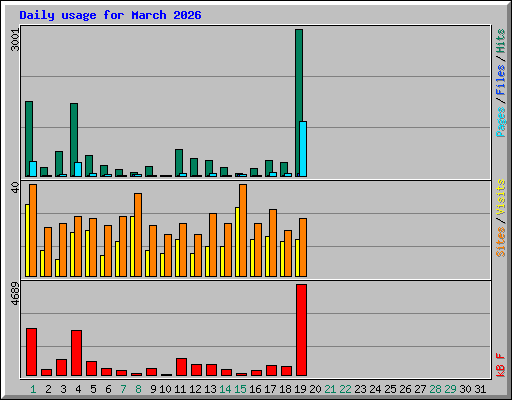Click the orange Sites bar for day 15
This screenshot has width=512, height=400.
tap(243, 230)
